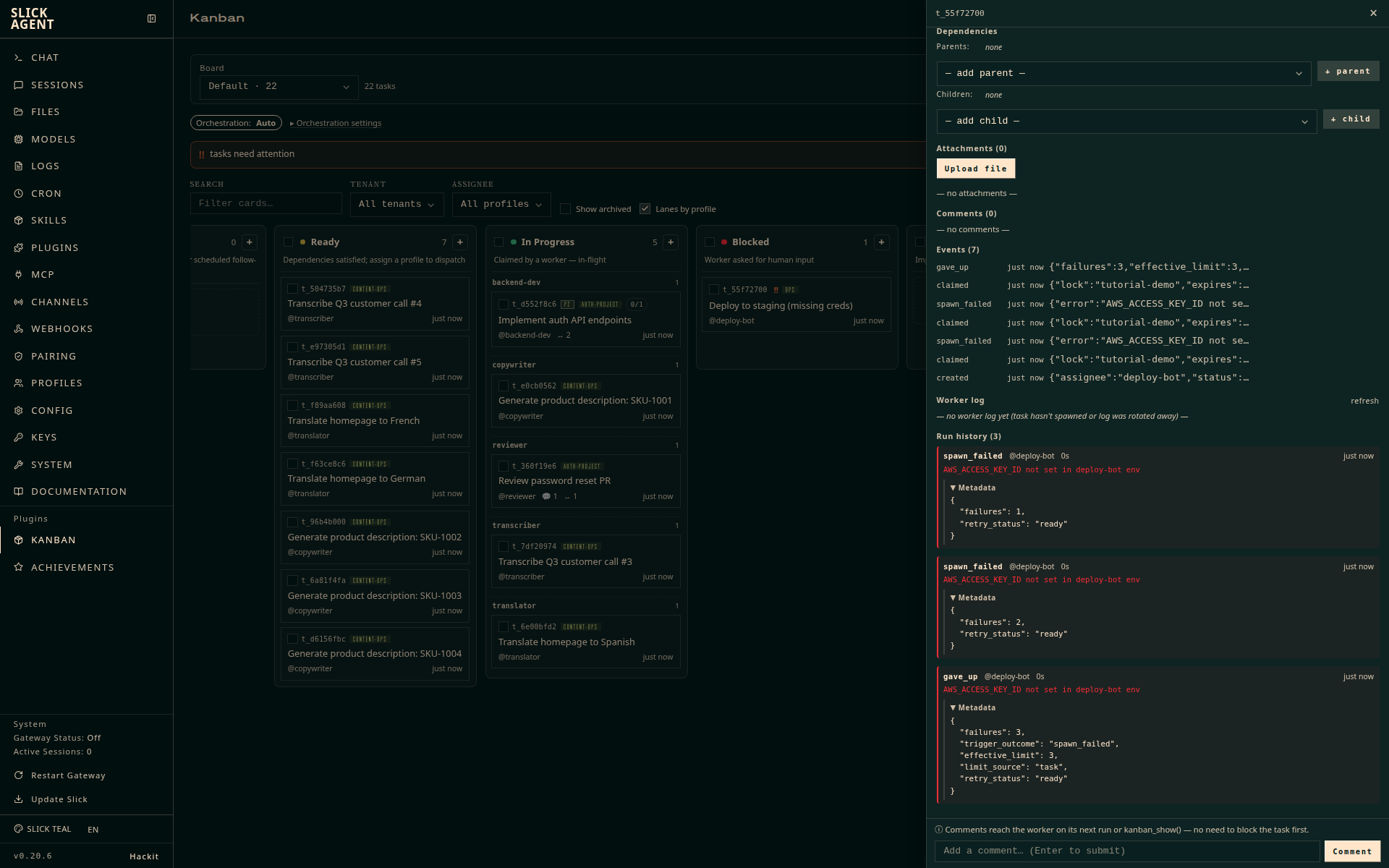Screen dimensions: 1389x868
Task: Collapse the sidebar panel icon
Action: click(151, 19)
